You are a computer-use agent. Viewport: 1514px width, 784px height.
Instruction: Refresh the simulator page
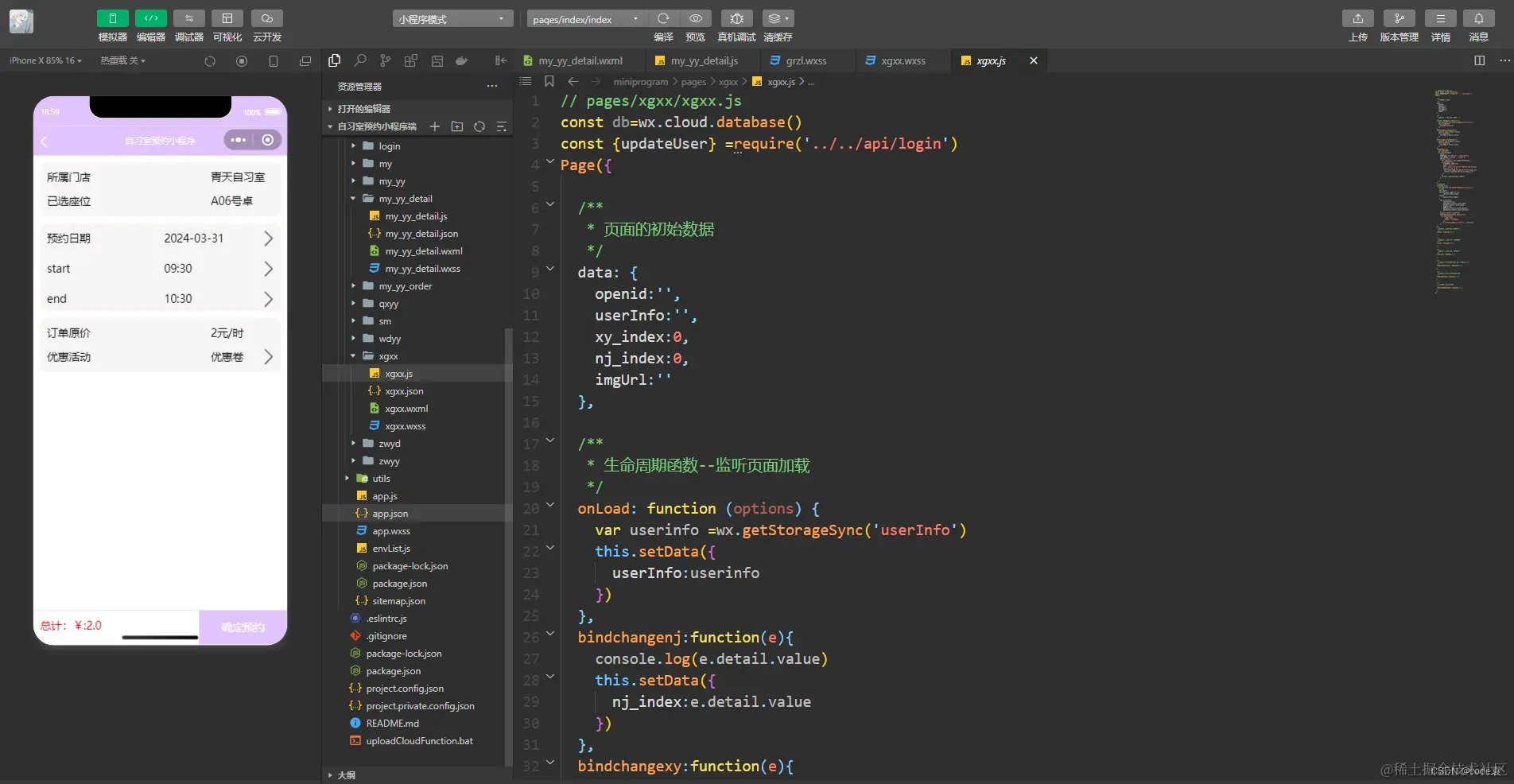pyautogui.click(x=210, y=61)
